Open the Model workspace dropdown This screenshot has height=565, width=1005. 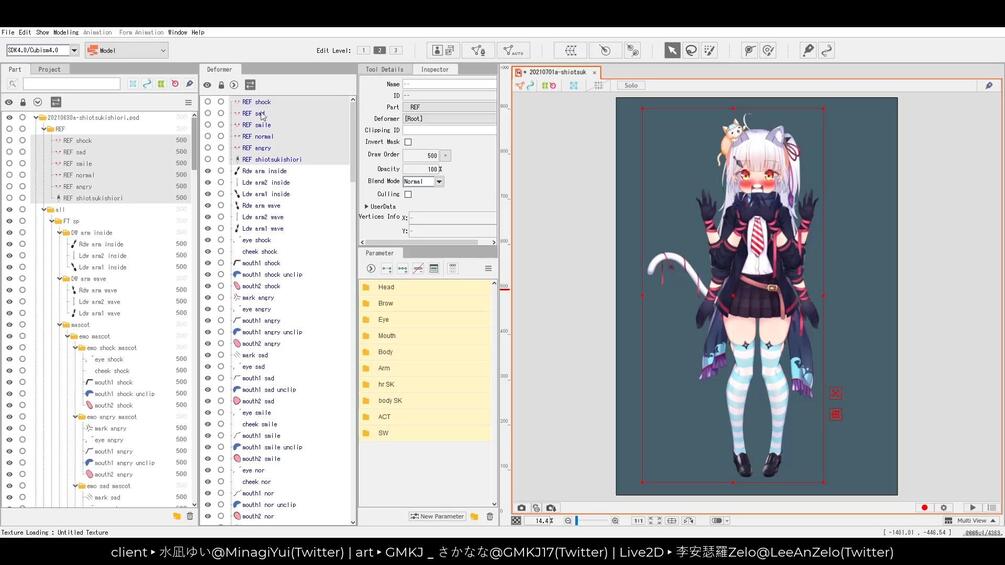tap(127, 50)
